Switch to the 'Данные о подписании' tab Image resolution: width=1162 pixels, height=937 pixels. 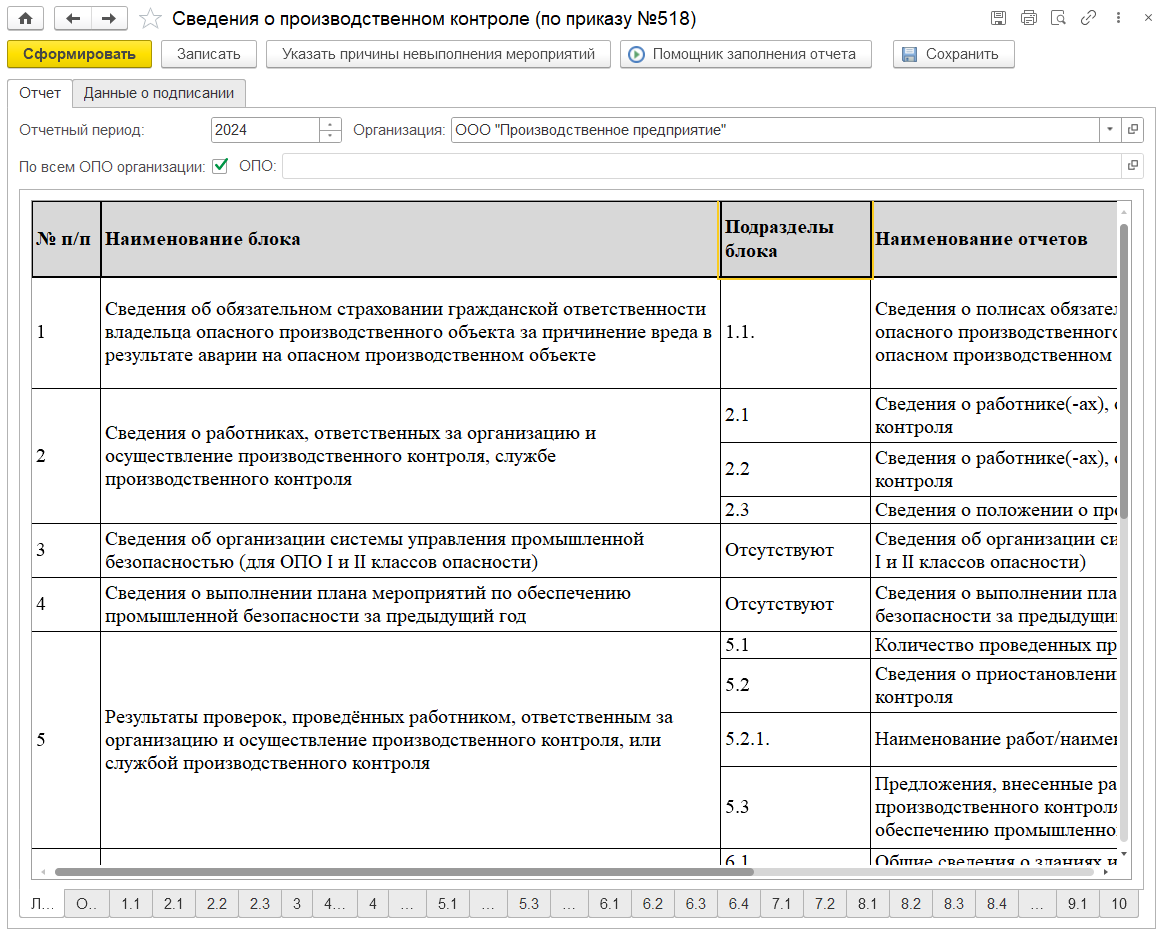pyautogui.click(x=159, y=93)
